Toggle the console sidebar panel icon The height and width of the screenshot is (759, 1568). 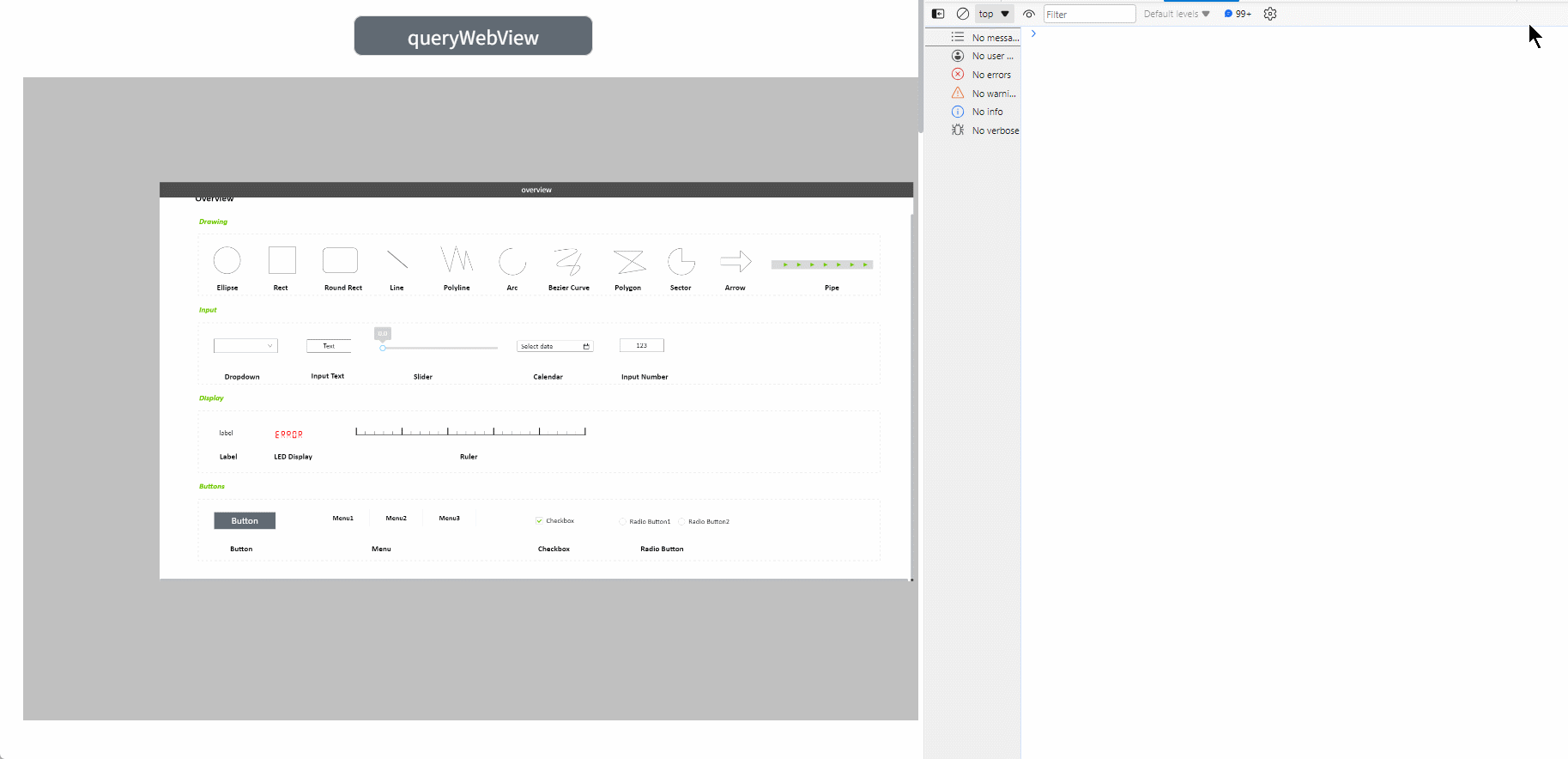[938, 14]
